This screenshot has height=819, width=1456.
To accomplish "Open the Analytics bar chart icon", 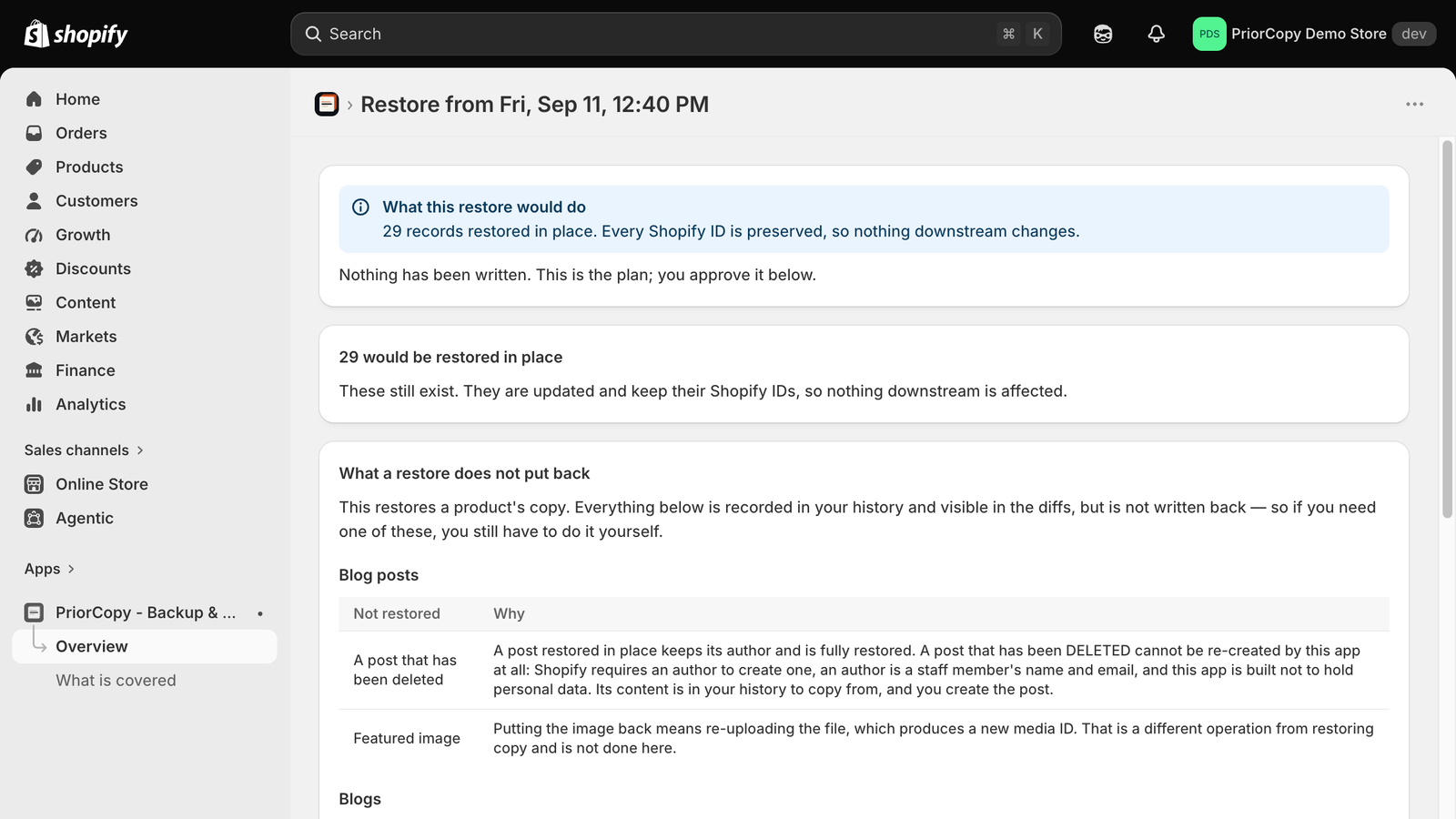I will [35, 404].
